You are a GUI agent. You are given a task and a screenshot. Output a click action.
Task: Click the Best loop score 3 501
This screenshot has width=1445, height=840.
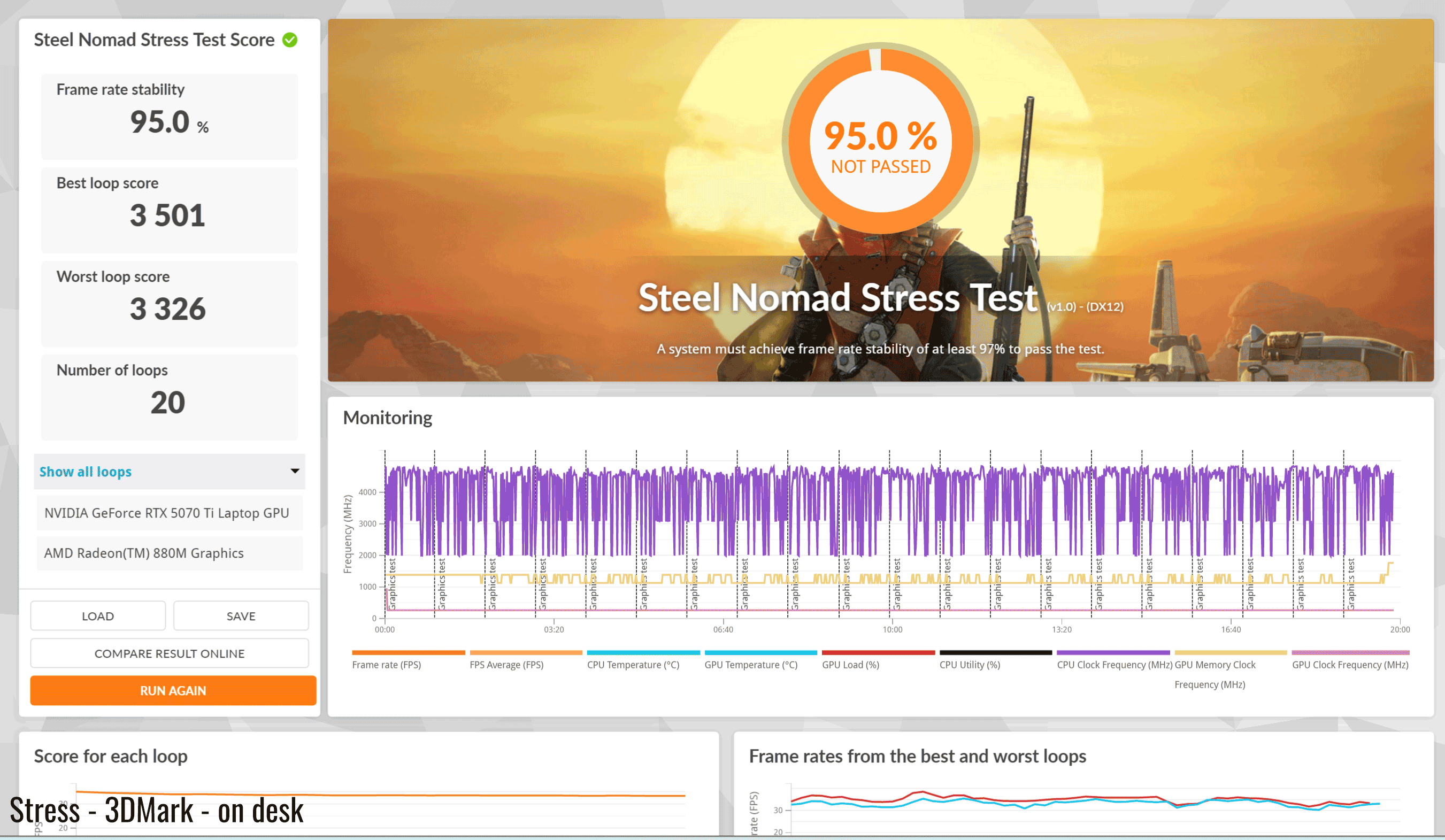167,215
